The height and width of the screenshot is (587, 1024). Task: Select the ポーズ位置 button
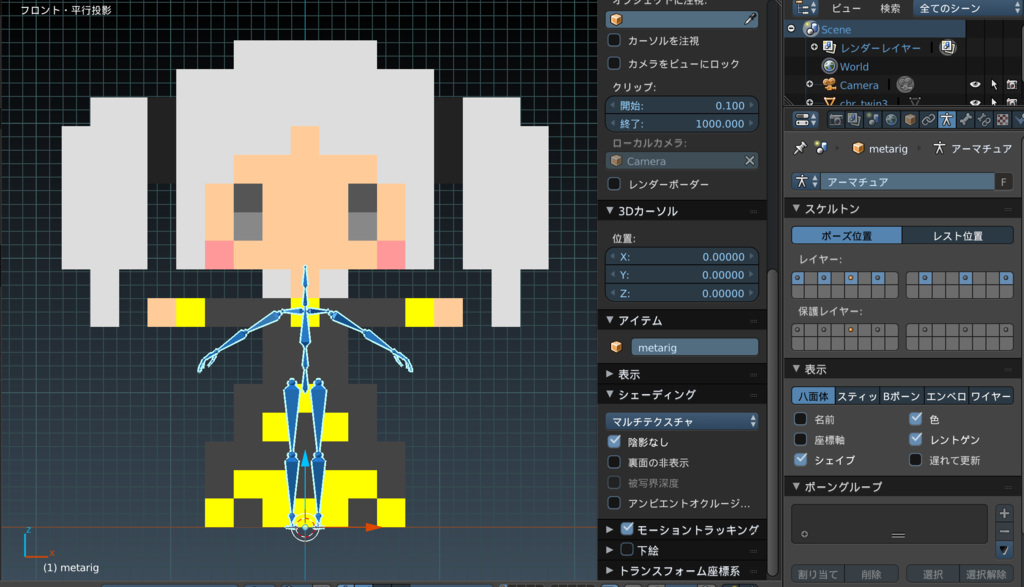pyautogui.click(x=847, y=235)
